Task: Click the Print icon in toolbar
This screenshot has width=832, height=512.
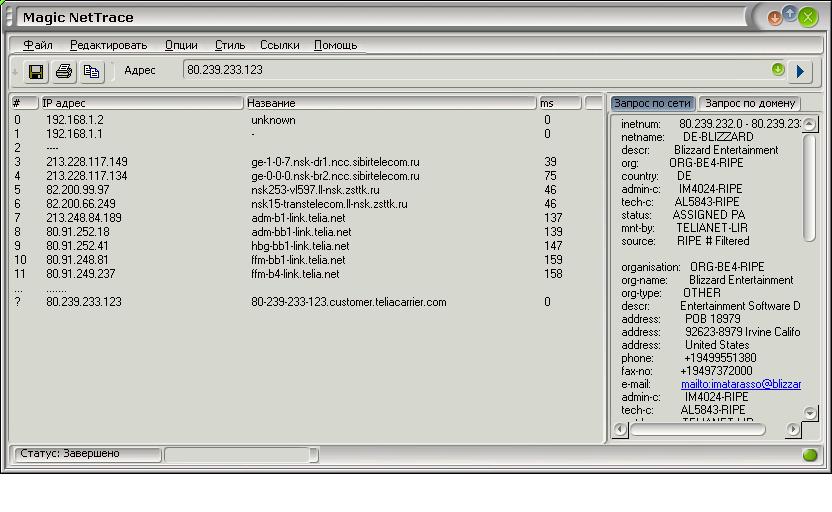Action: pyautogui.click(x=64, y=71)
